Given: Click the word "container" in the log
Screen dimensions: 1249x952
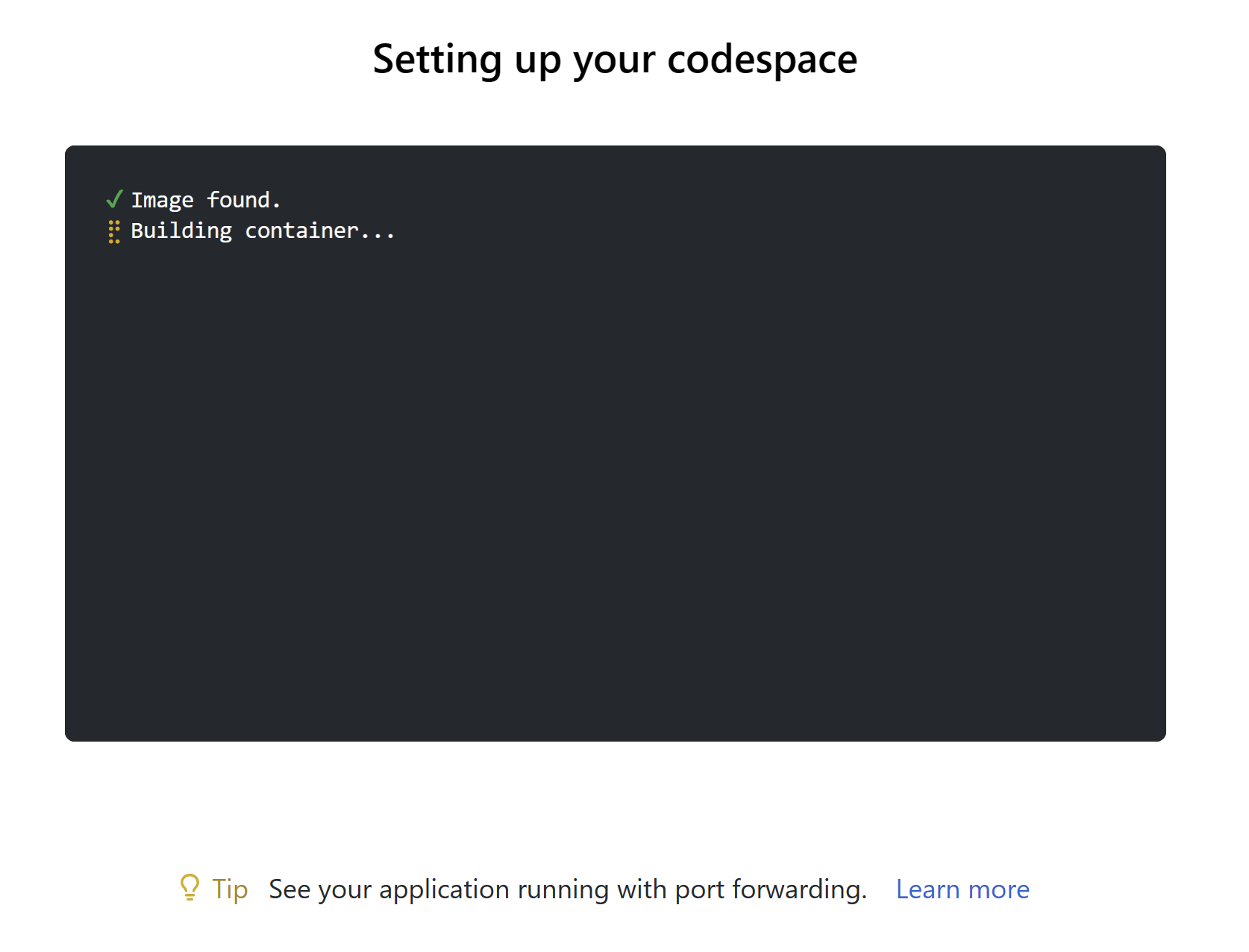Looking at the screenshot, I should (x=302, y=231).
